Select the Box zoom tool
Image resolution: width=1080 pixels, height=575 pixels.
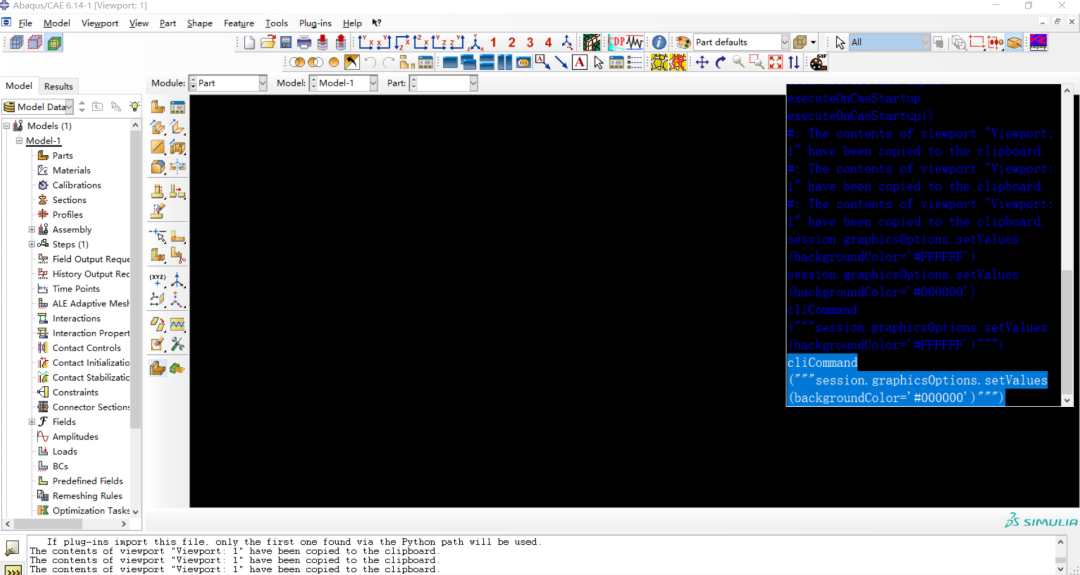[757, 63]
